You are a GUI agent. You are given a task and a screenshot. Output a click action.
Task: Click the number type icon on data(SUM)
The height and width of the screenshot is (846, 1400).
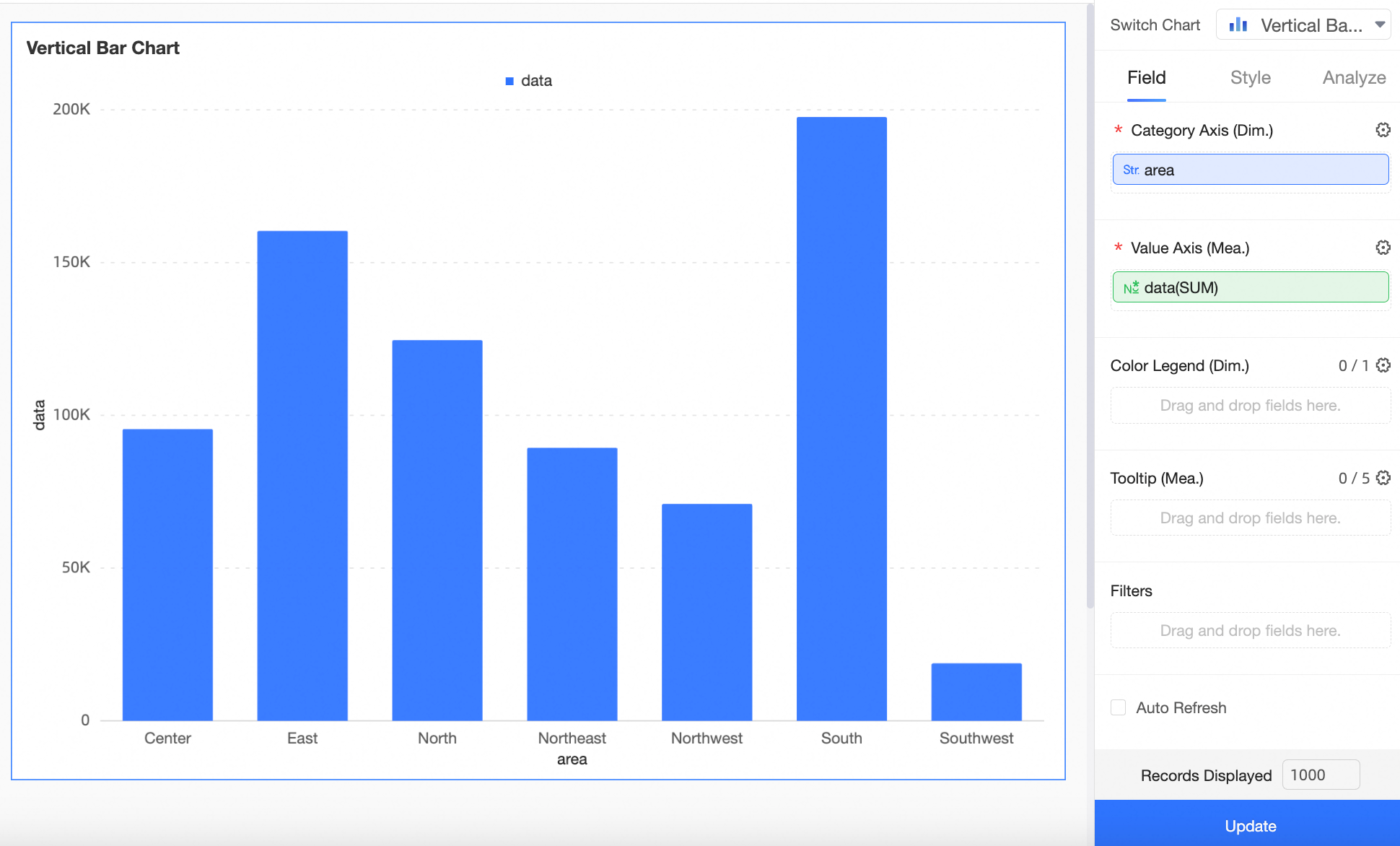coord(1130,288)
